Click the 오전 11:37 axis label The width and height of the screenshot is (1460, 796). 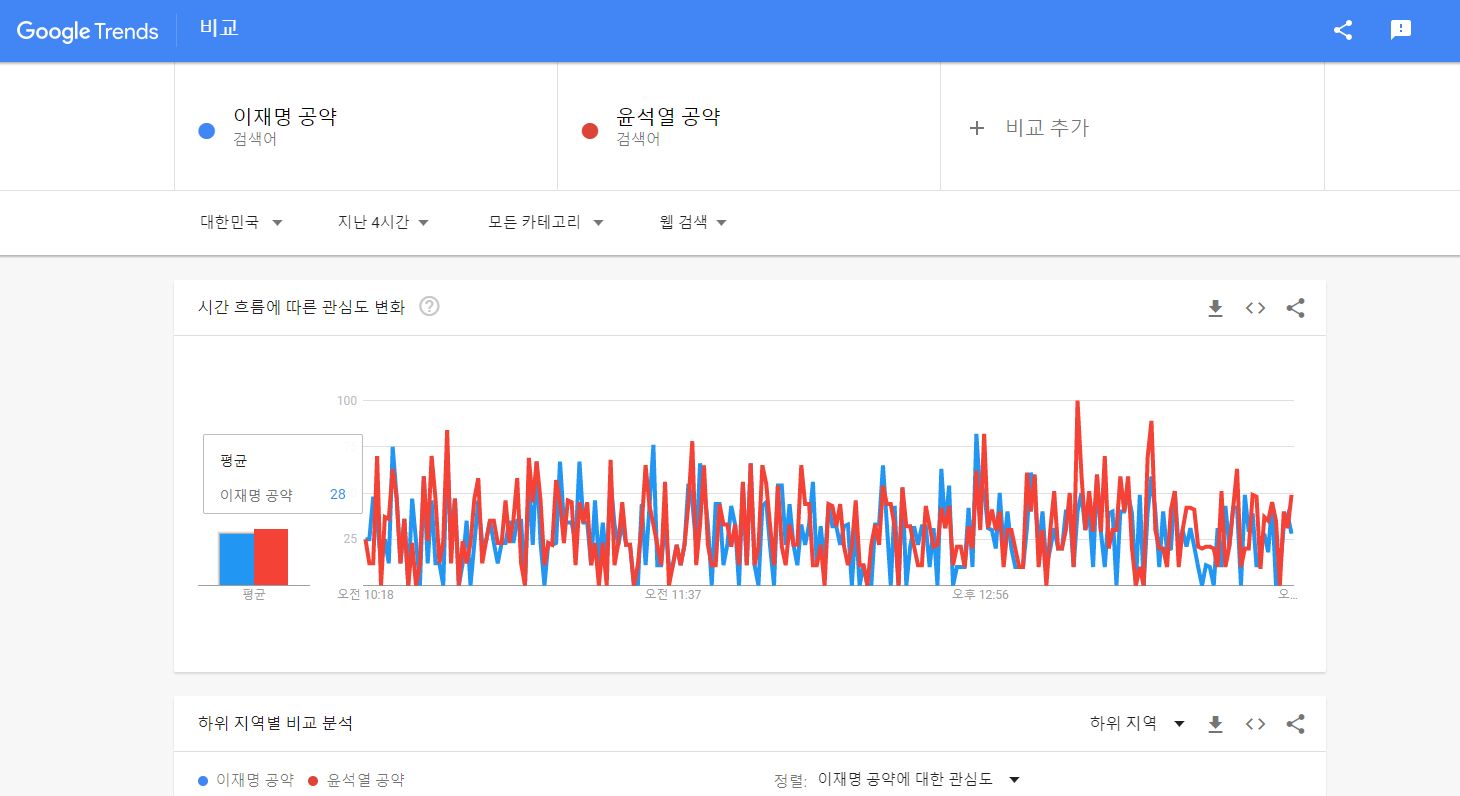pyautogui.click(x=672, y=594)
